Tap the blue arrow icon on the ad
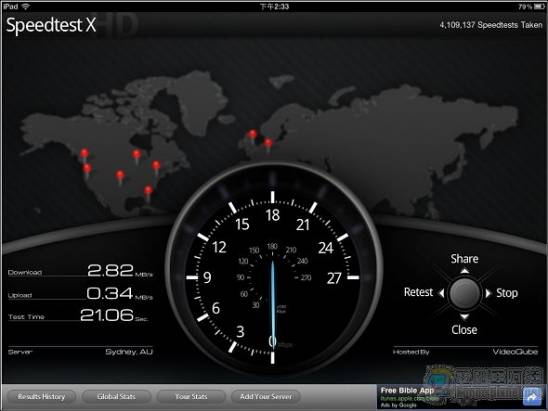The image size is (548, 411). (532, 397)
